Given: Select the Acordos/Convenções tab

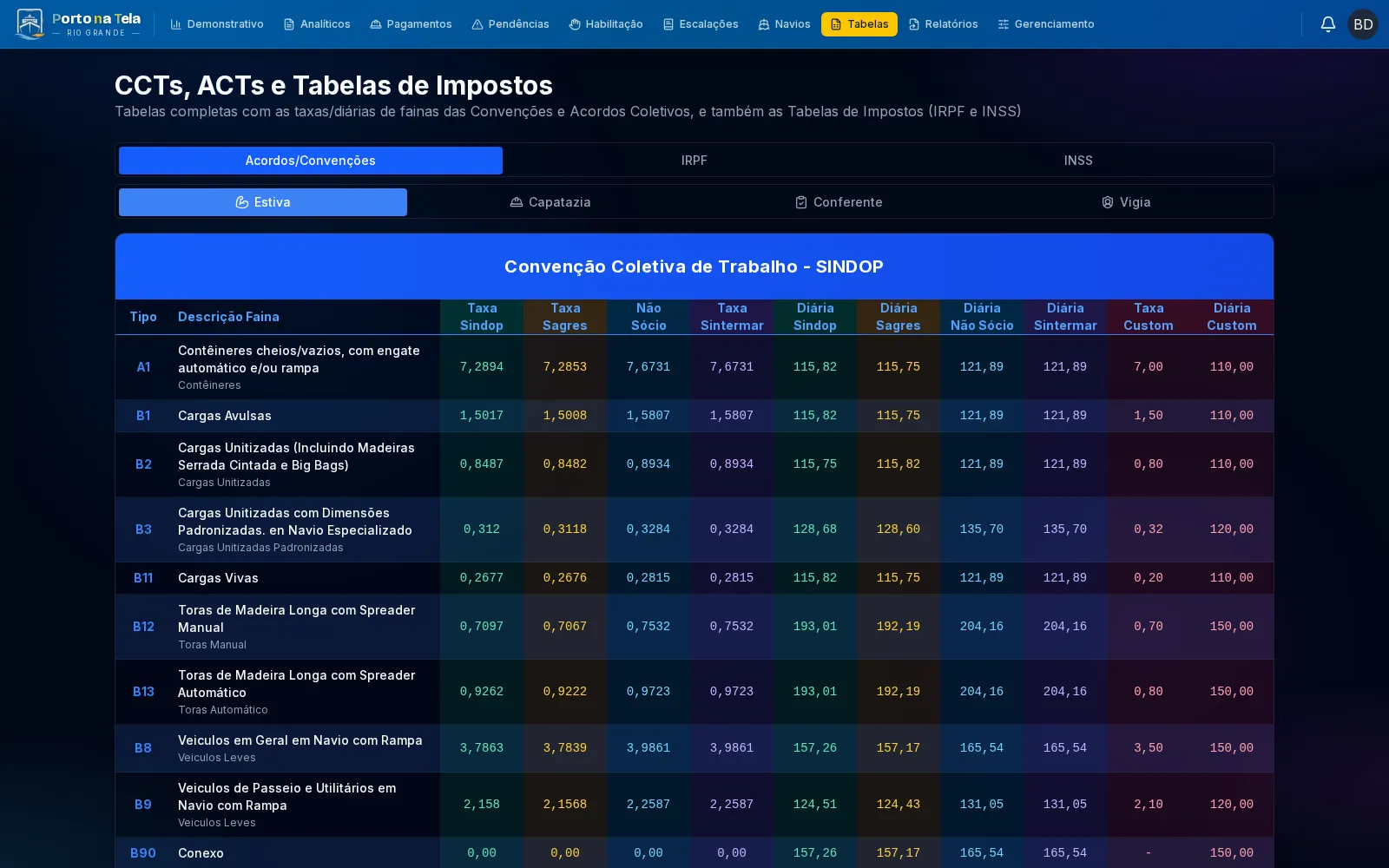Looking at the screenshot, I should click(x=311, y=161).
